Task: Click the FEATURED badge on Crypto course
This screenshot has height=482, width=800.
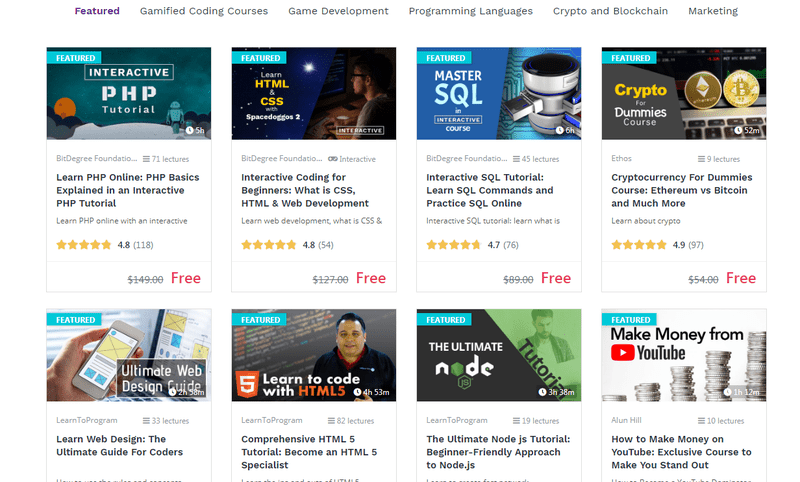Action: 630,58
